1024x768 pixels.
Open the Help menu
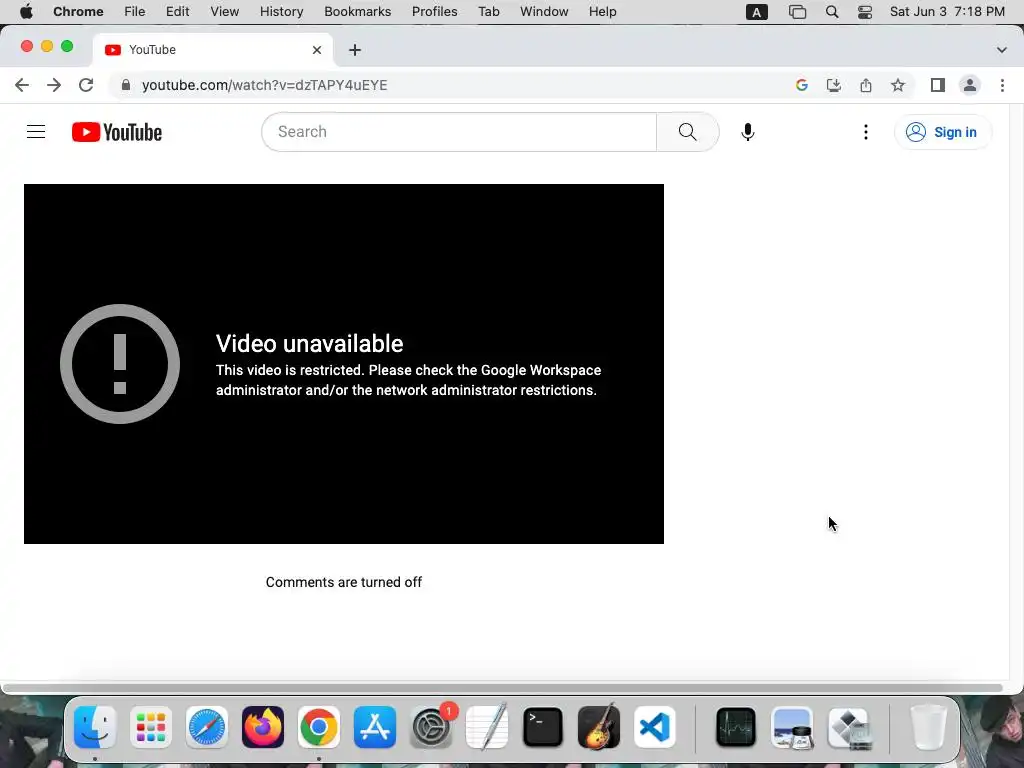tap(602, 12)
